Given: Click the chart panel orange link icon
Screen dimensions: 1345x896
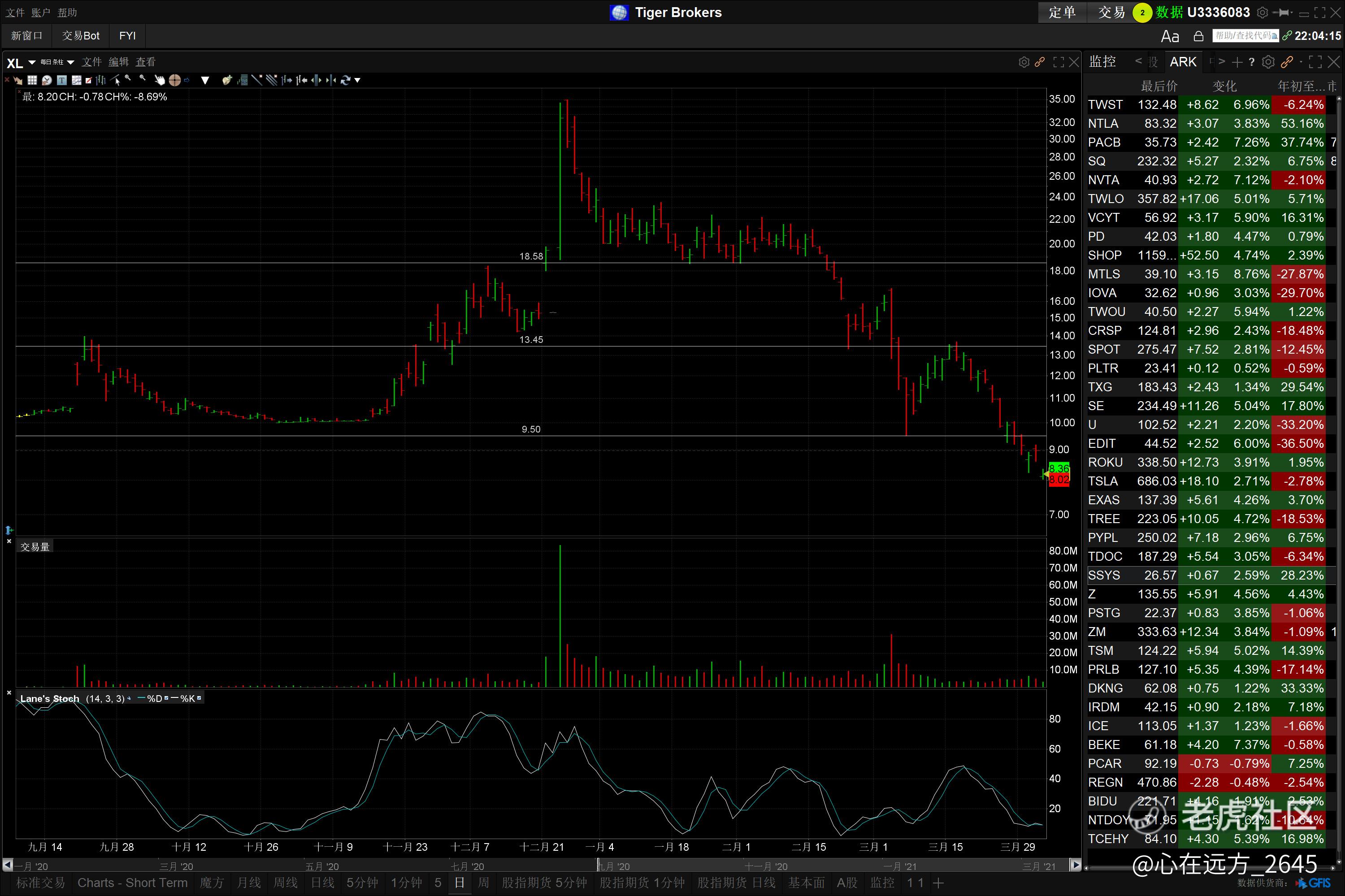Looking at the screenshot, I should point(1040,62).
